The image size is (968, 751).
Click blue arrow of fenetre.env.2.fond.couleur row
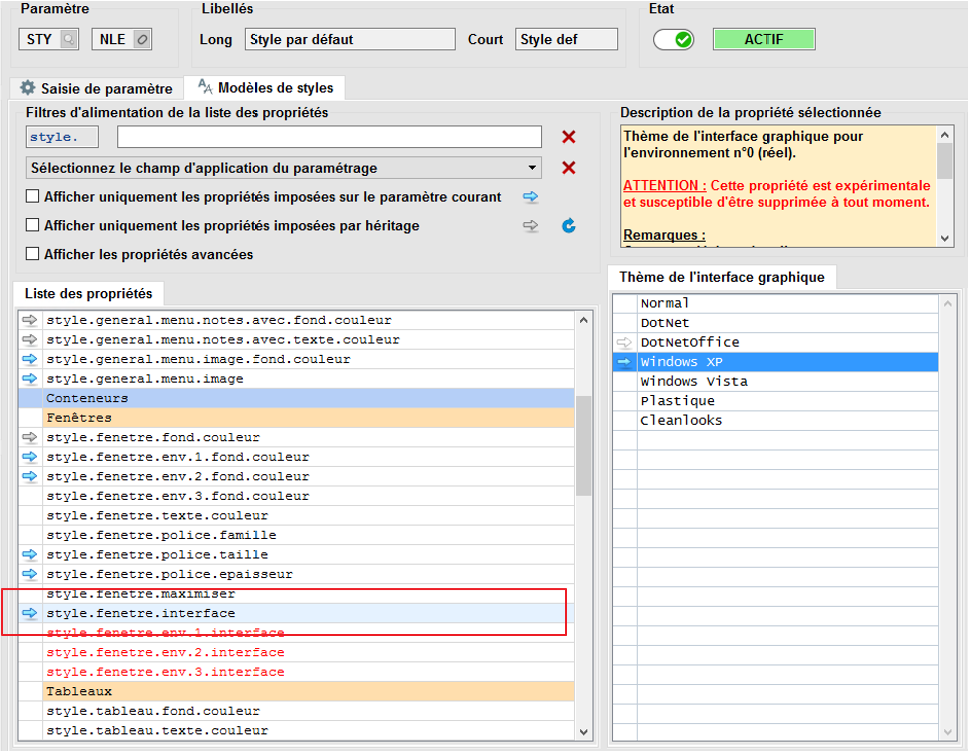[x=30, y=476]
